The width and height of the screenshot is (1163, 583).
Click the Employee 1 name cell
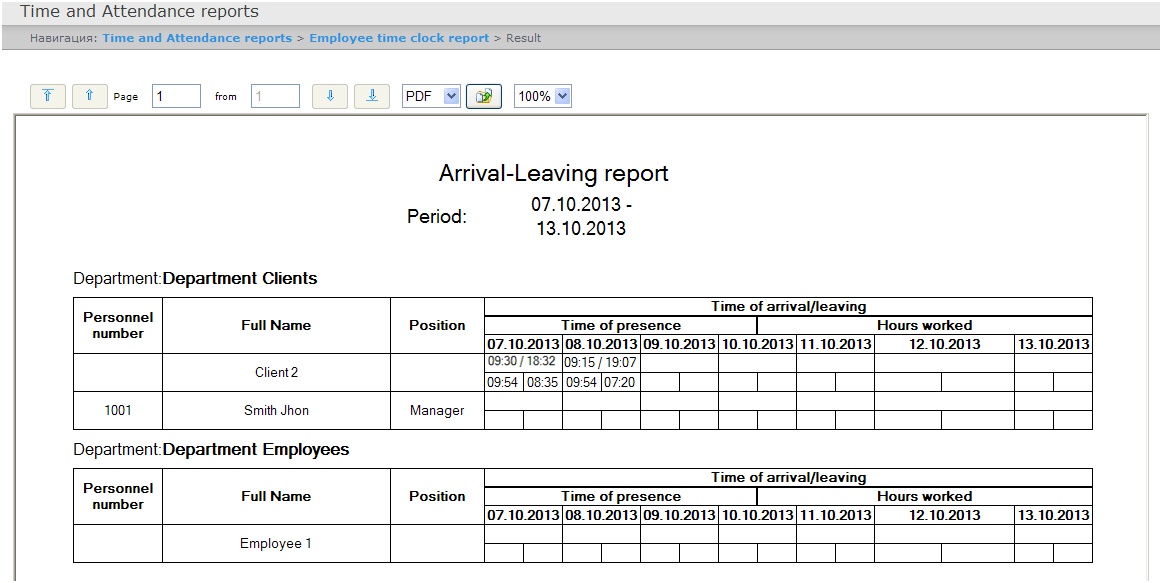pyautogui.click(x=276, y=544)
